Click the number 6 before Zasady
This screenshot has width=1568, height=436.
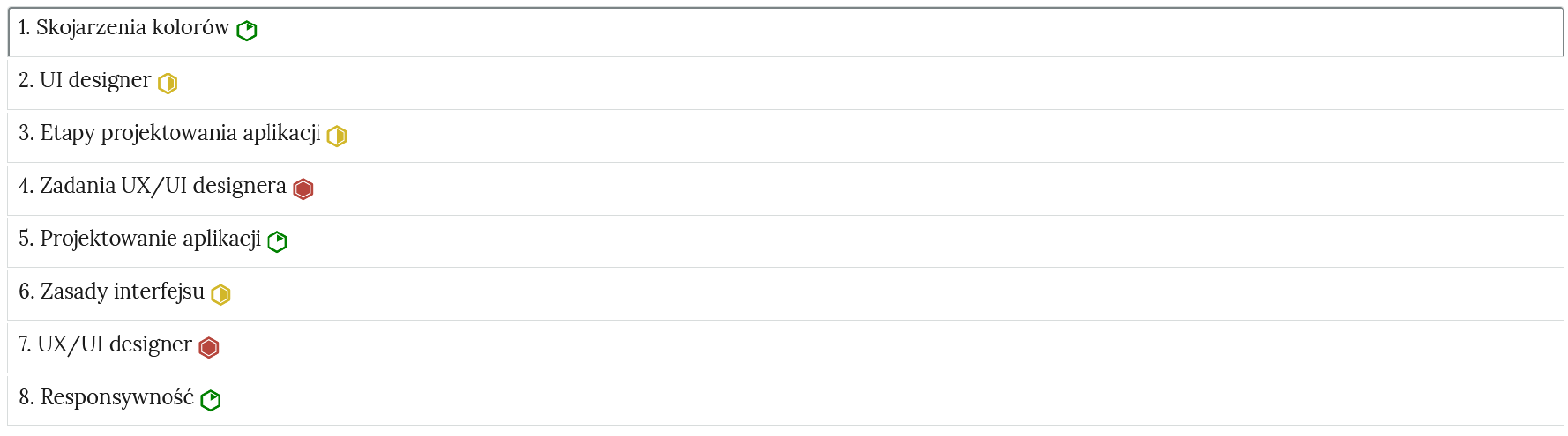point(25,292)
